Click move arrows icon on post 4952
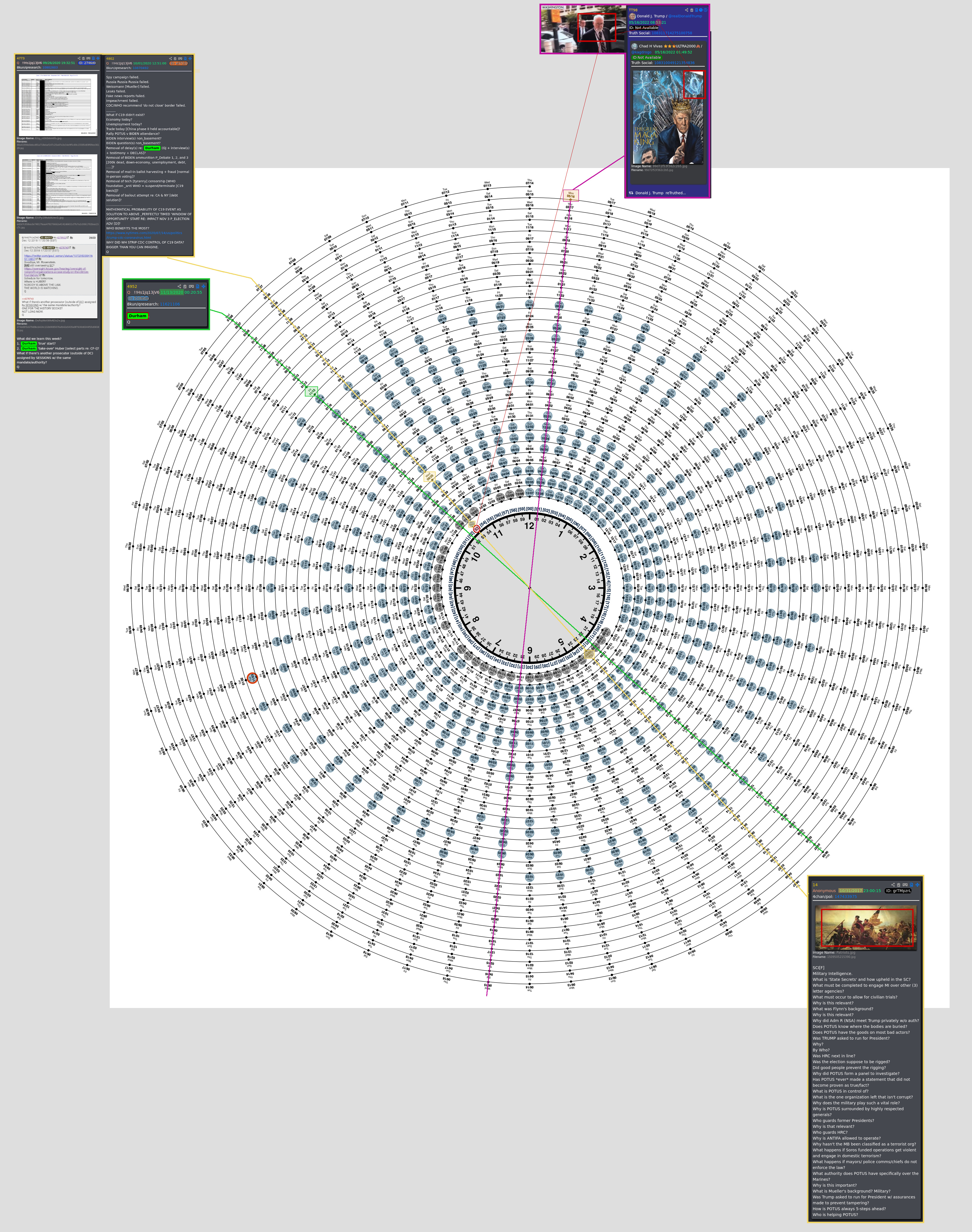Image resolution: width=972 pixels, height=1232 pixels. [204, 287]
